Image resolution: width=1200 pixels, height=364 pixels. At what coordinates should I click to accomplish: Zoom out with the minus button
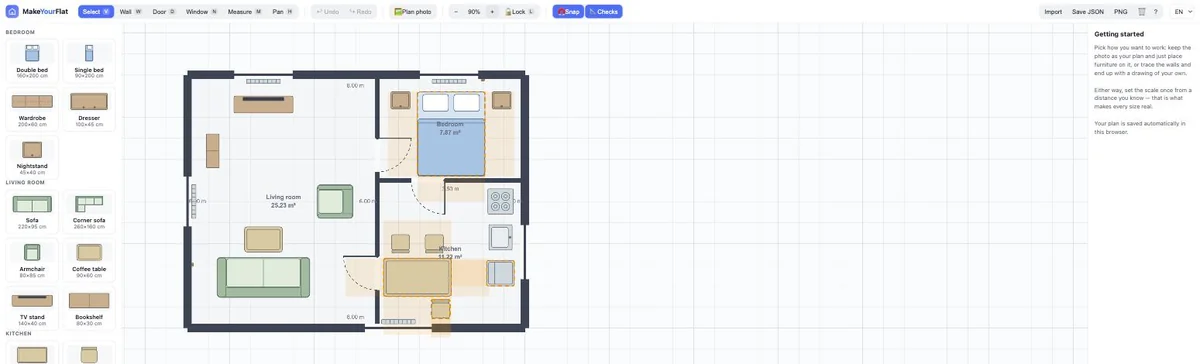coord(456,12)
